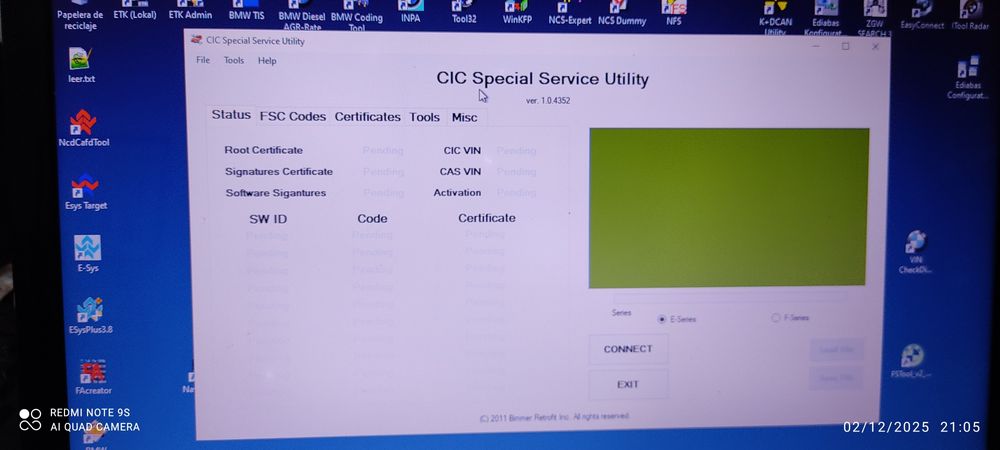
Task: Switch to the Status tab
Action: (231, 115)
